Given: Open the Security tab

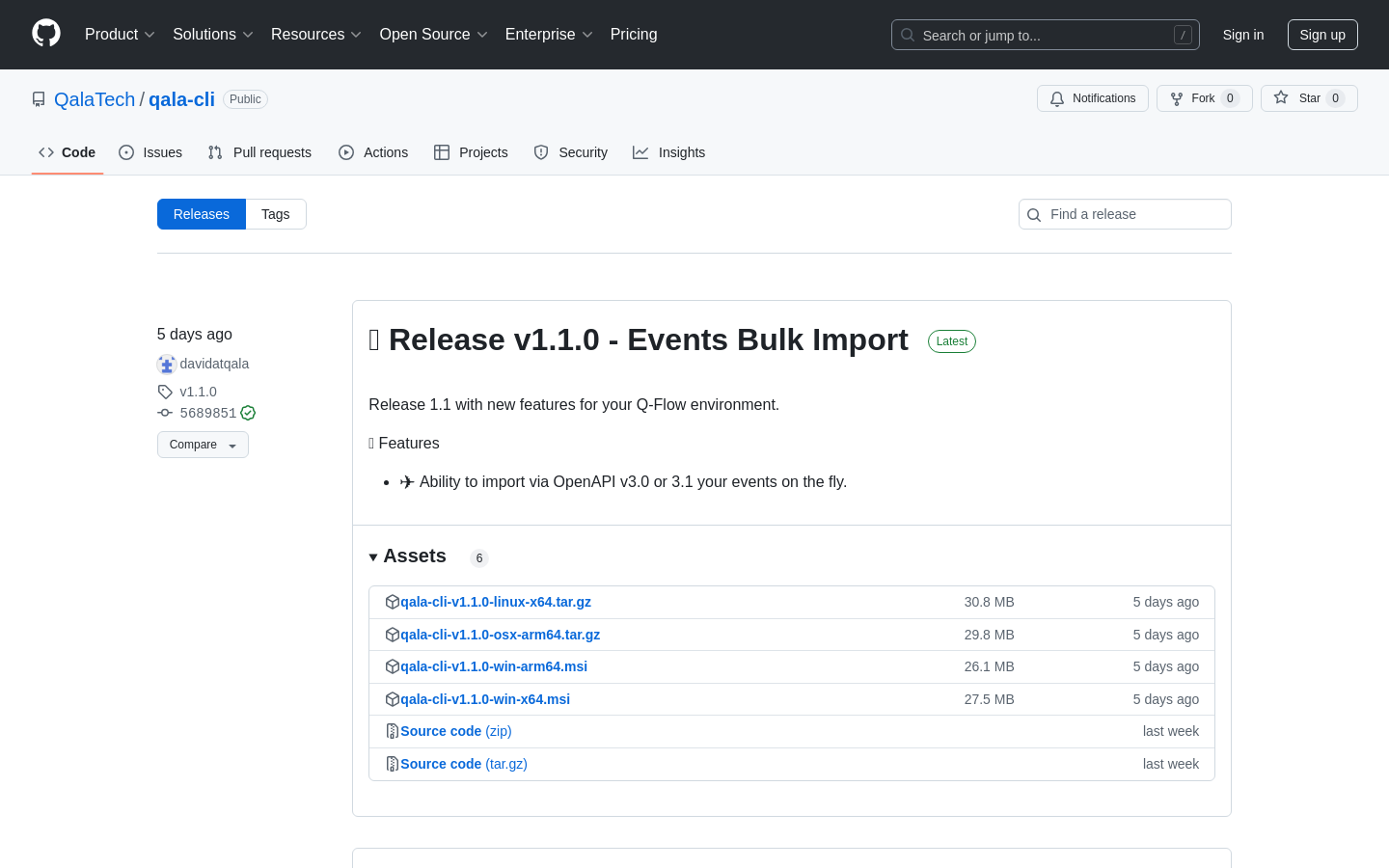Looking at the screenshot, I should pos(571,152).
